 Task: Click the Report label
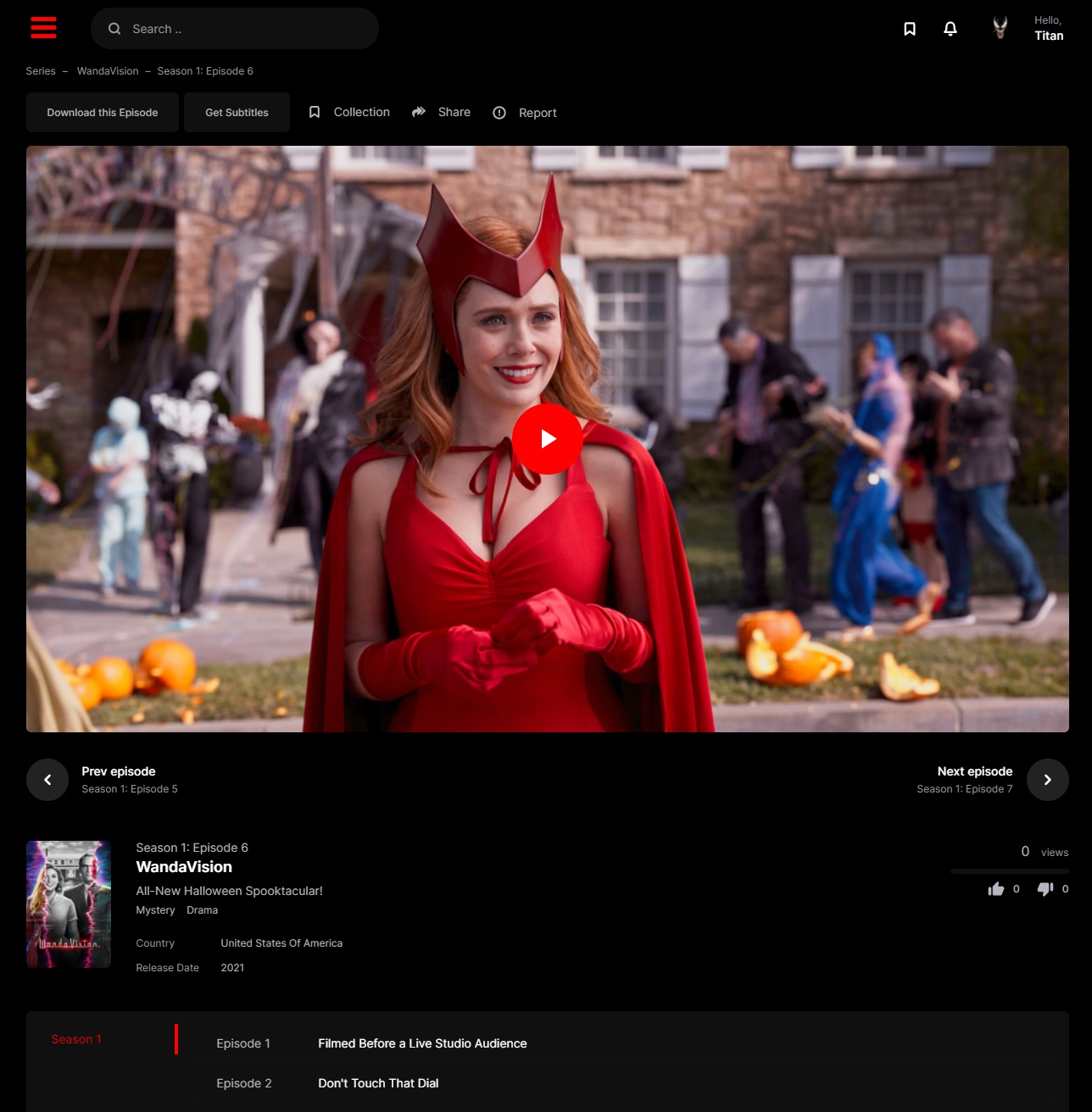click(538, 113)
